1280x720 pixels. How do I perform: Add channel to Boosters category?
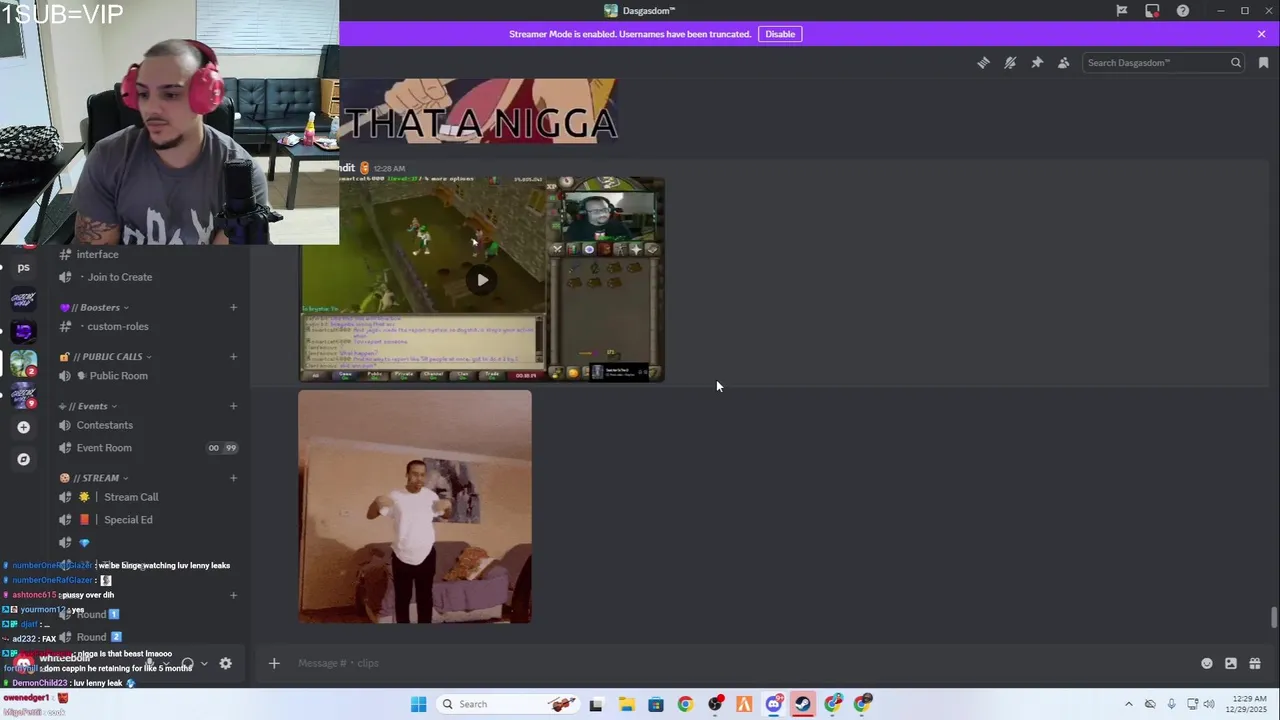233,307
